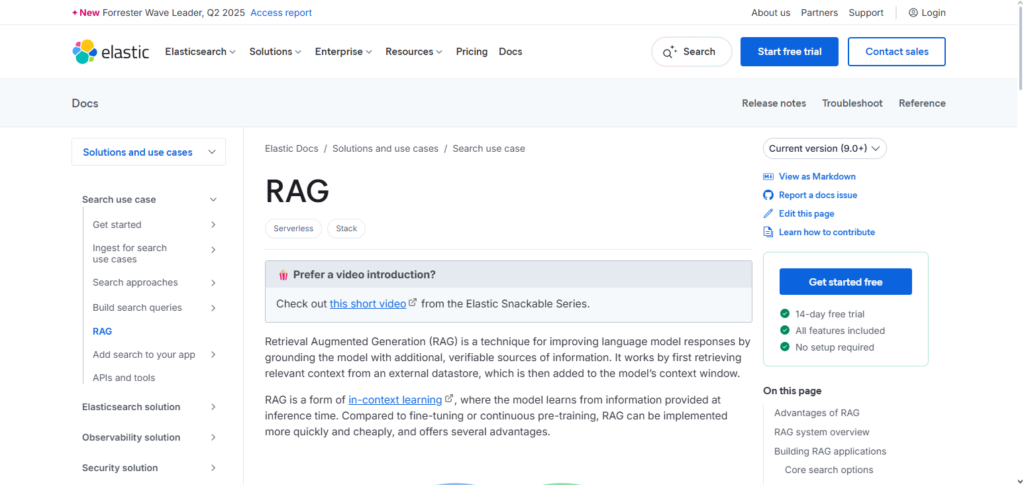Click the Get started free button

point(846,282)
